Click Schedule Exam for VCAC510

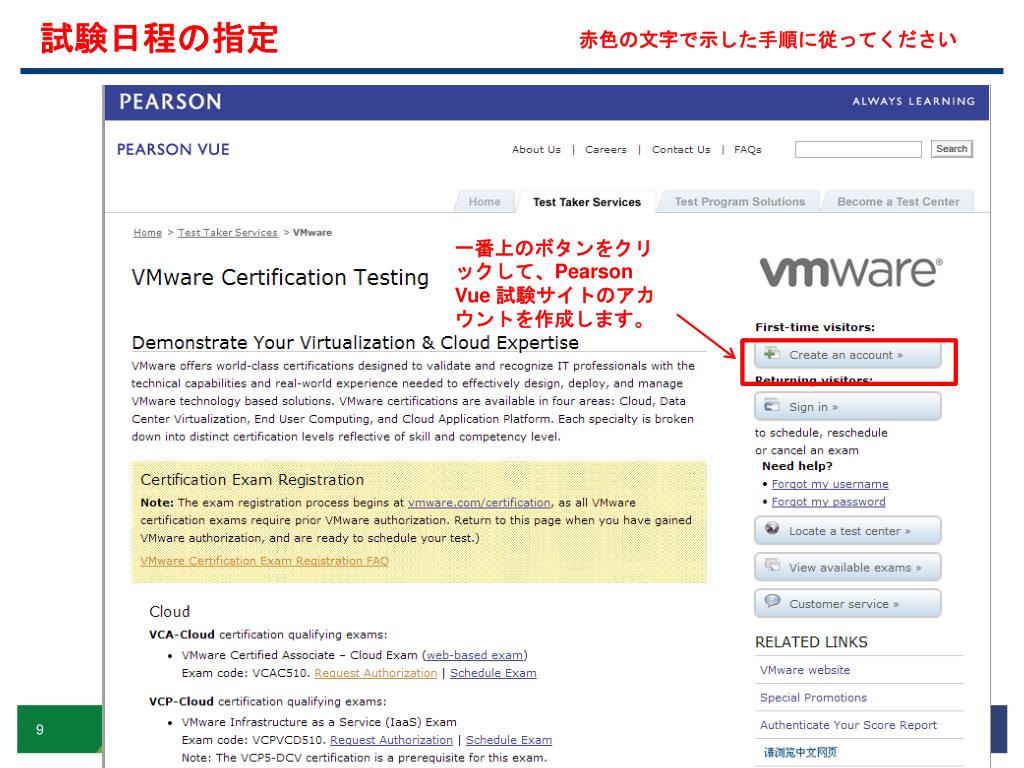tap(493, 673)
